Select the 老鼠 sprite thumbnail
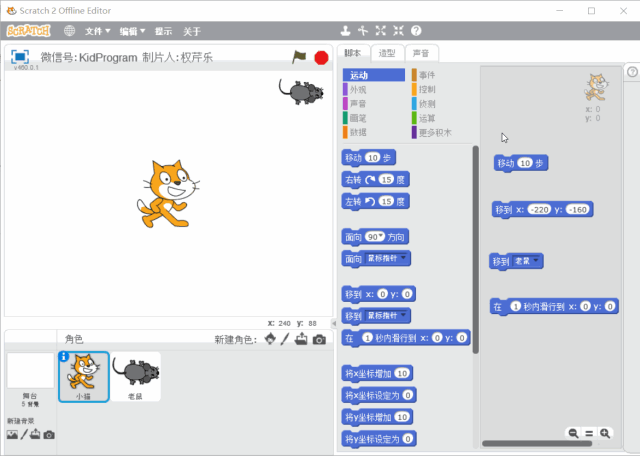This screenshot has width=640, height=456. pos(136,377)
